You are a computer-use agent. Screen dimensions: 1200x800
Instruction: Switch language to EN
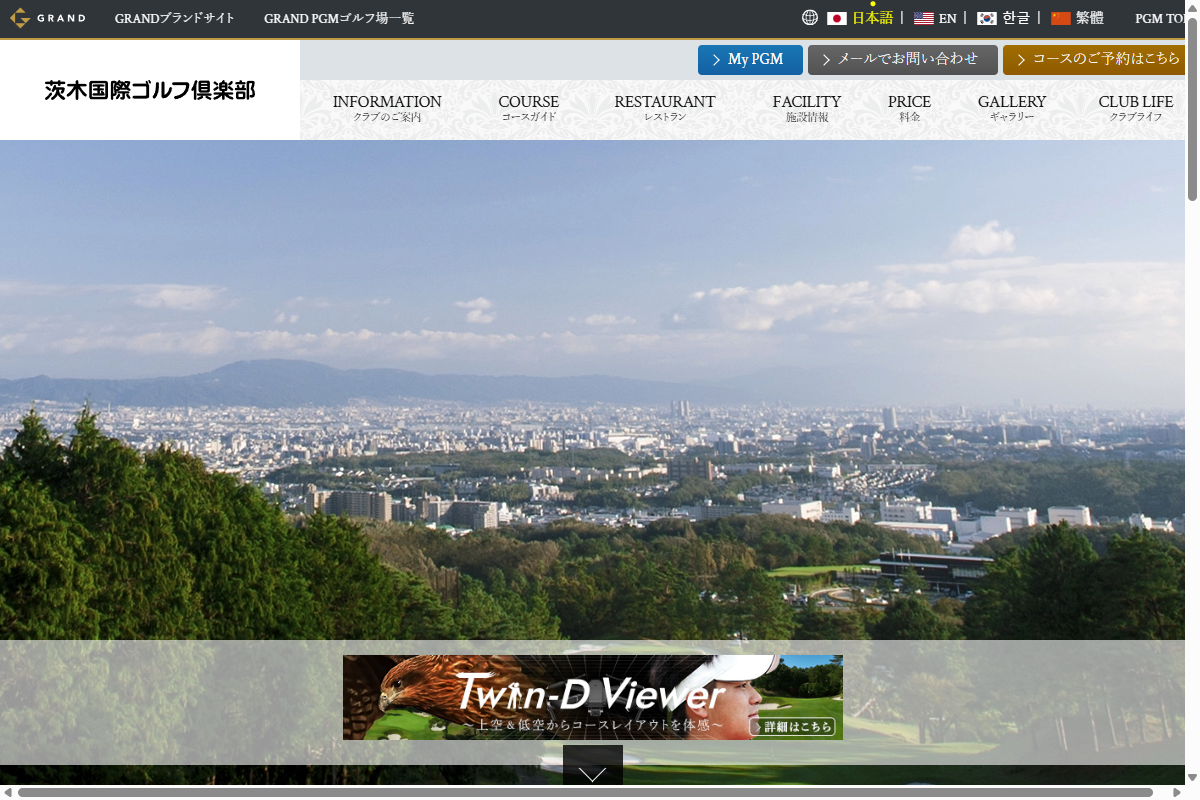pyautogui.click(x=947, y=18)
